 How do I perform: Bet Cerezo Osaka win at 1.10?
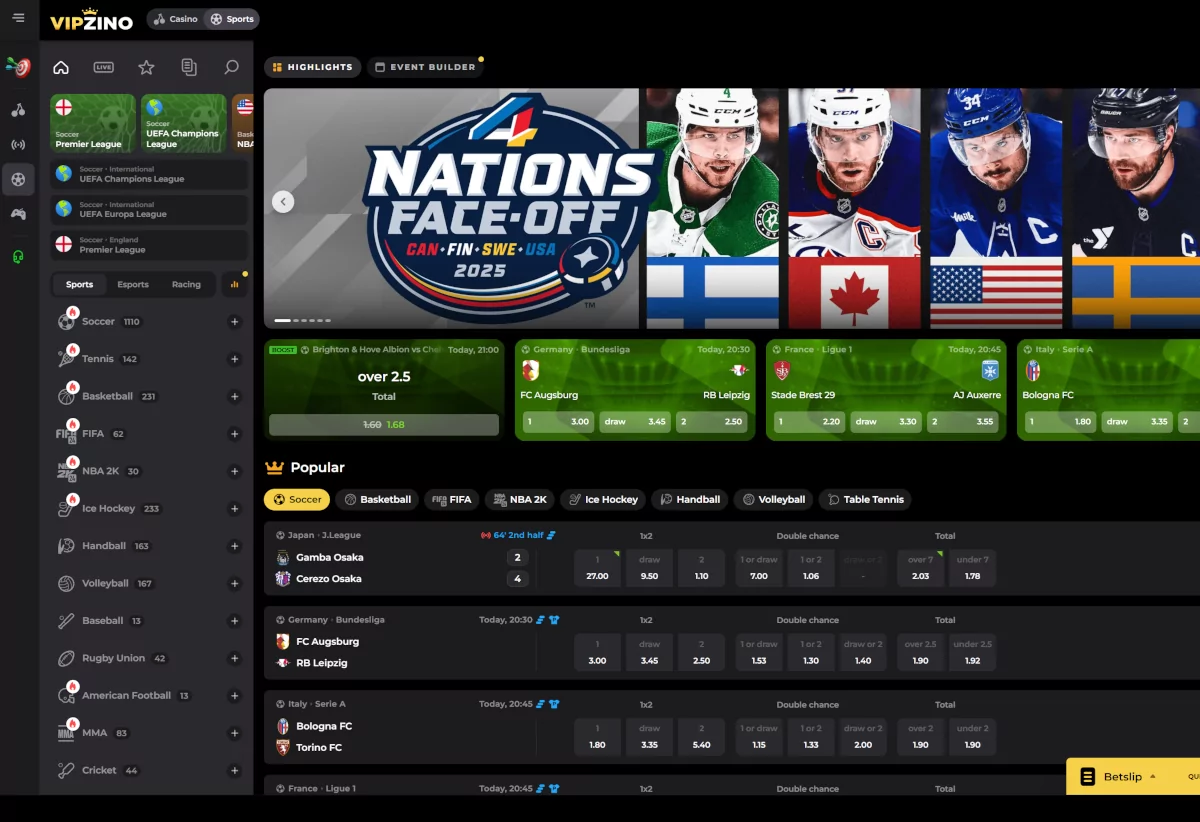(702, 568)
